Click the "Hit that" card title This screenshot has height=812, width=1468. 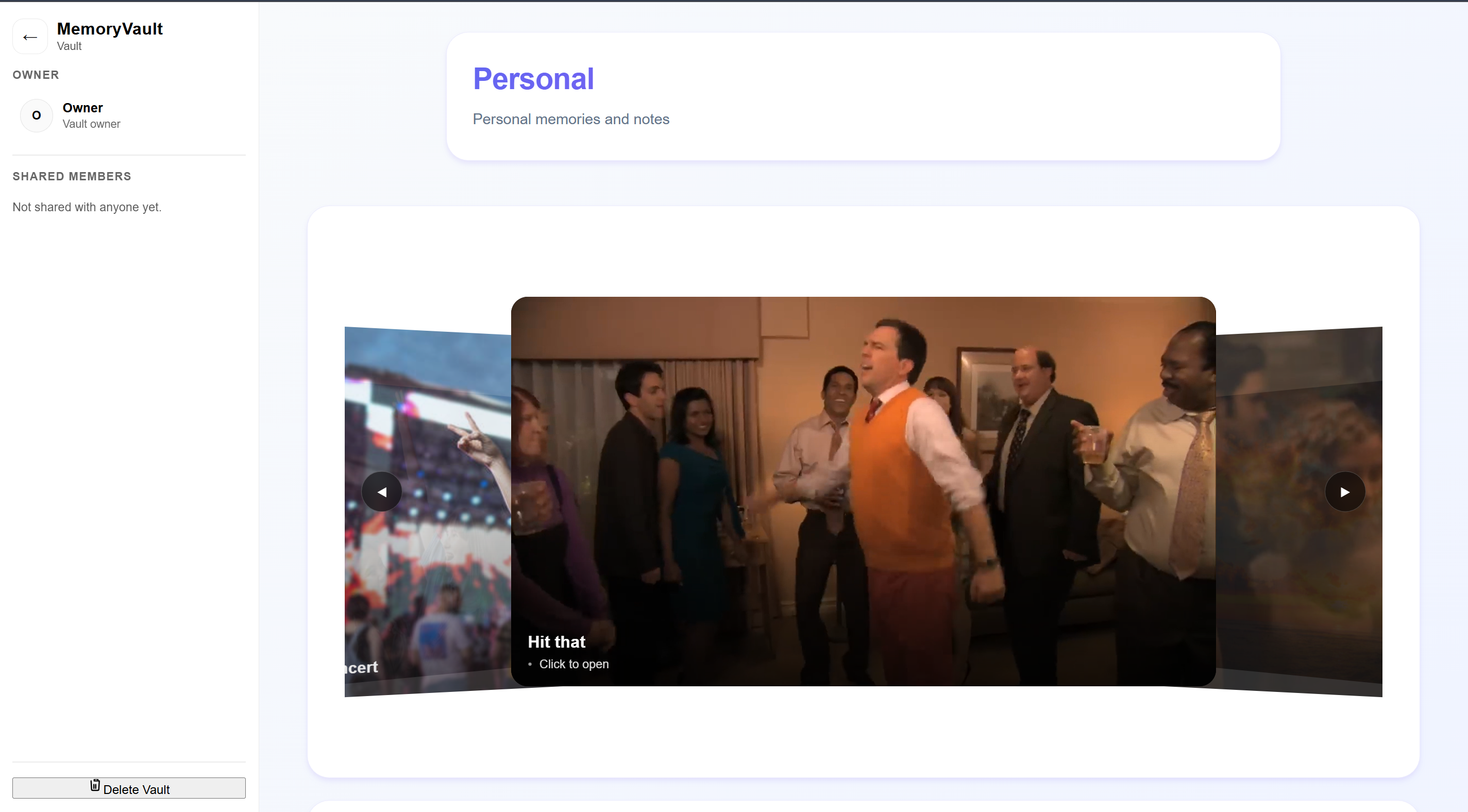pyautogui.click(x=556, y=641)
